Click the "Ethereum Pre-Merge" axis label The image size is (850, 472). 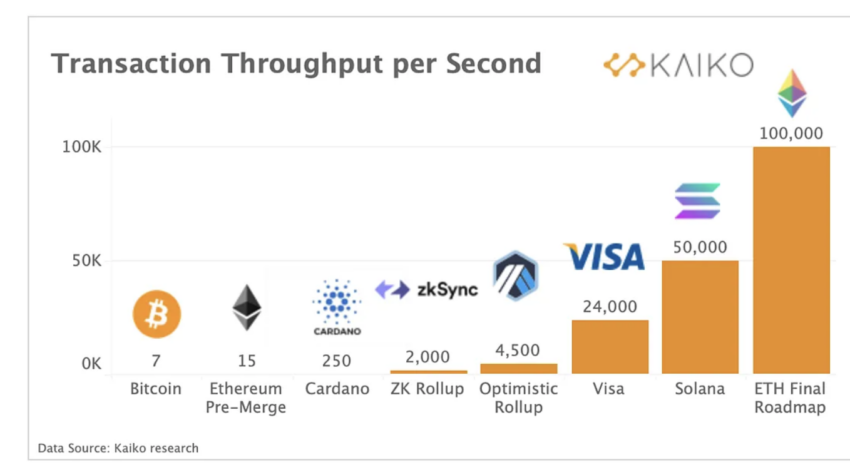point(247,397)
